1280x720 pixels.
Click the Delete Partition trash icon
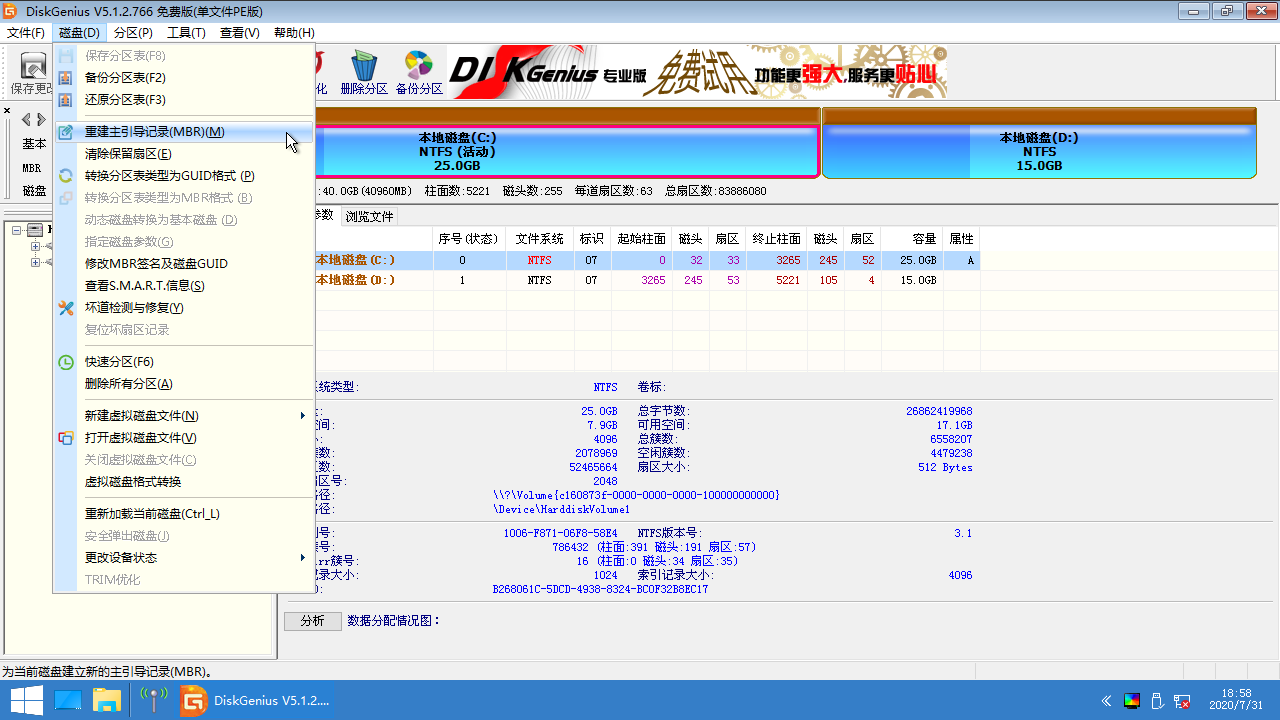tap(364, 67)
